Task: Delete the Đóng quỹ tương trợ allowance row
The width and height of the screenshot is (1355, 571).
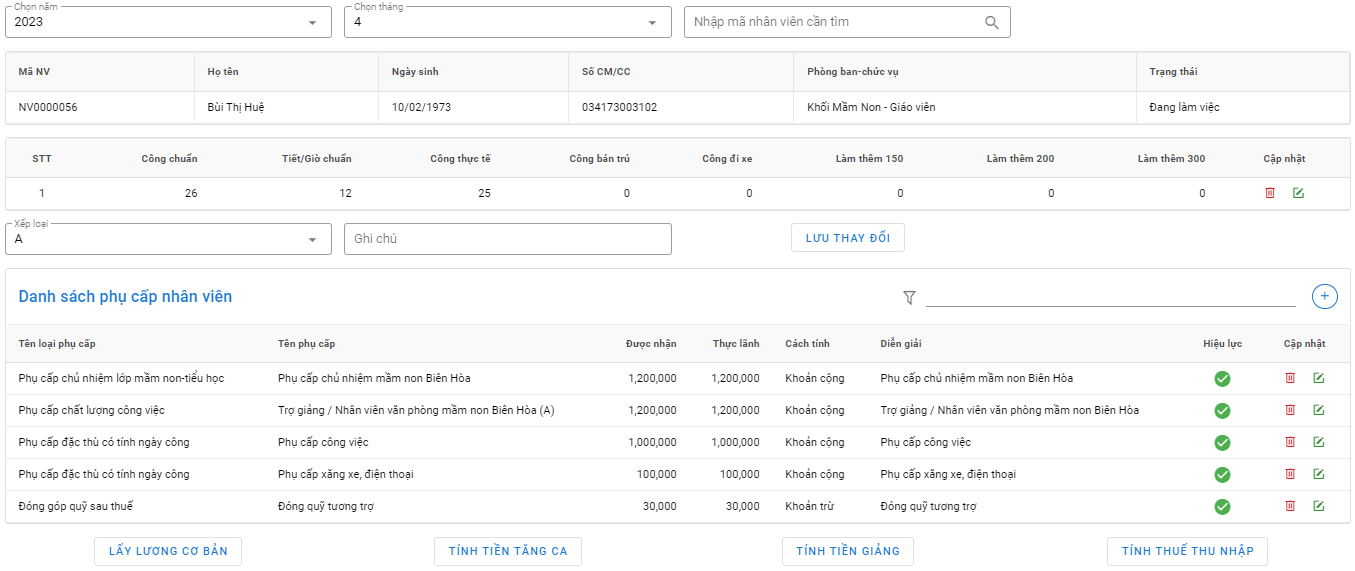Action: coord(1290,506)
